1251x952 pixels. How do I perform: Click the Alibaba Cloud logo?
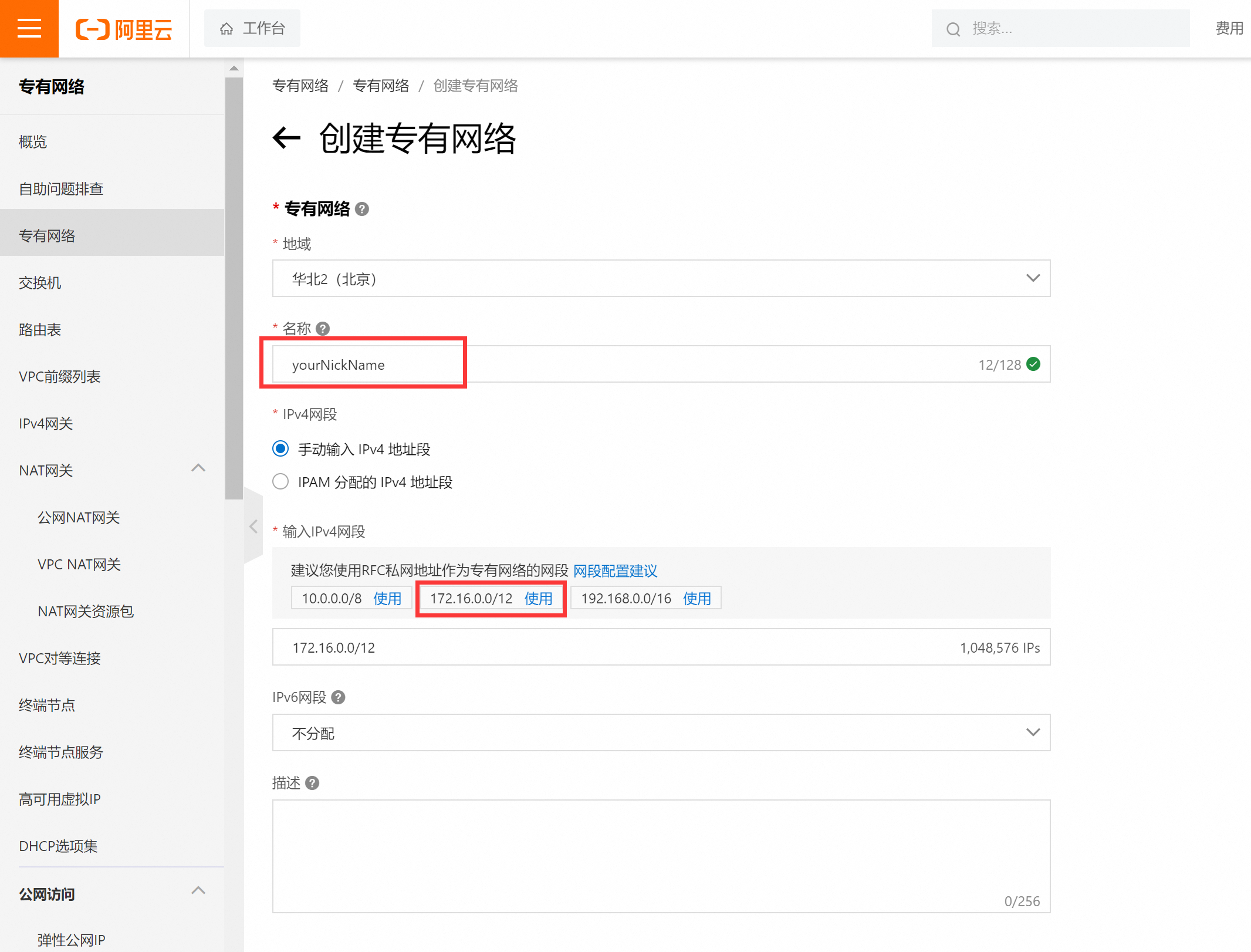124,29
